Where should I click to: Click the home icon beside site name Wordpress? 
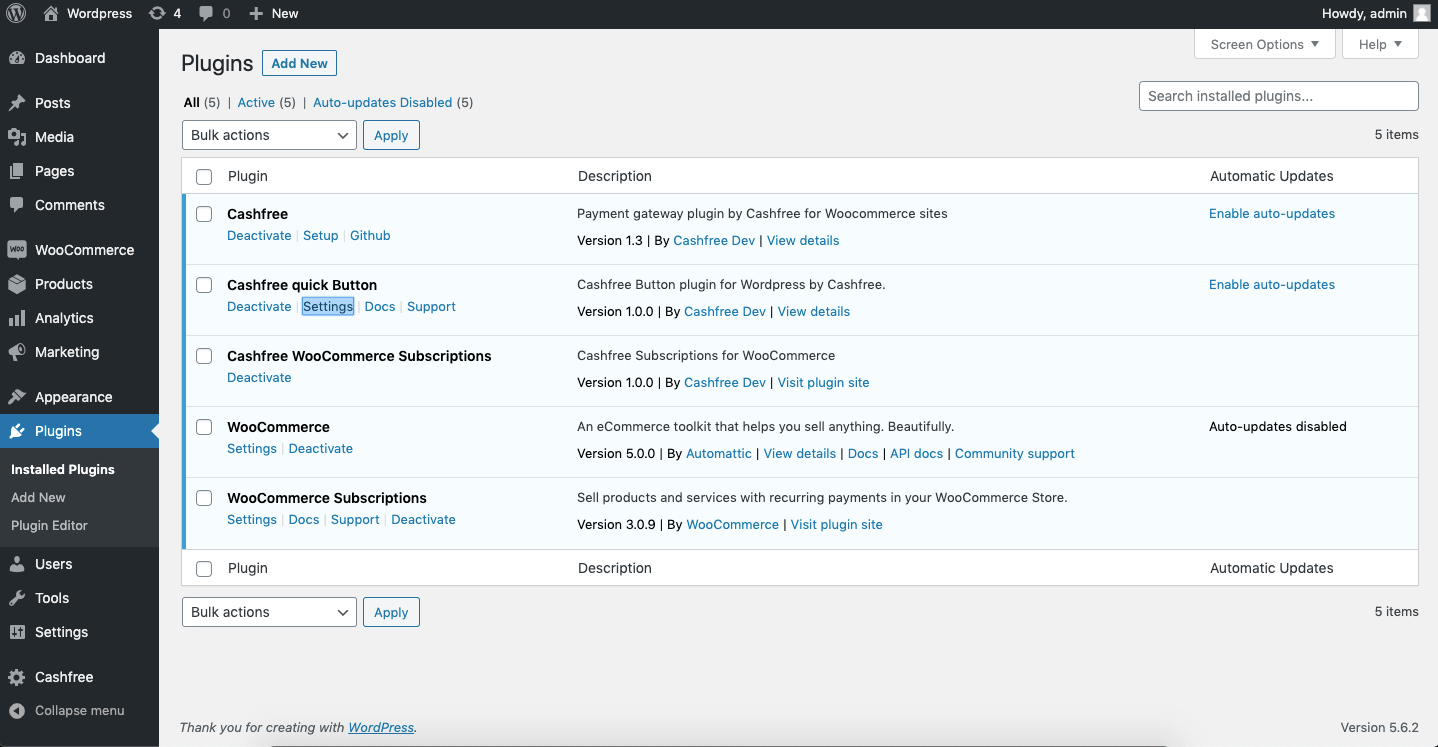(51, 13)
